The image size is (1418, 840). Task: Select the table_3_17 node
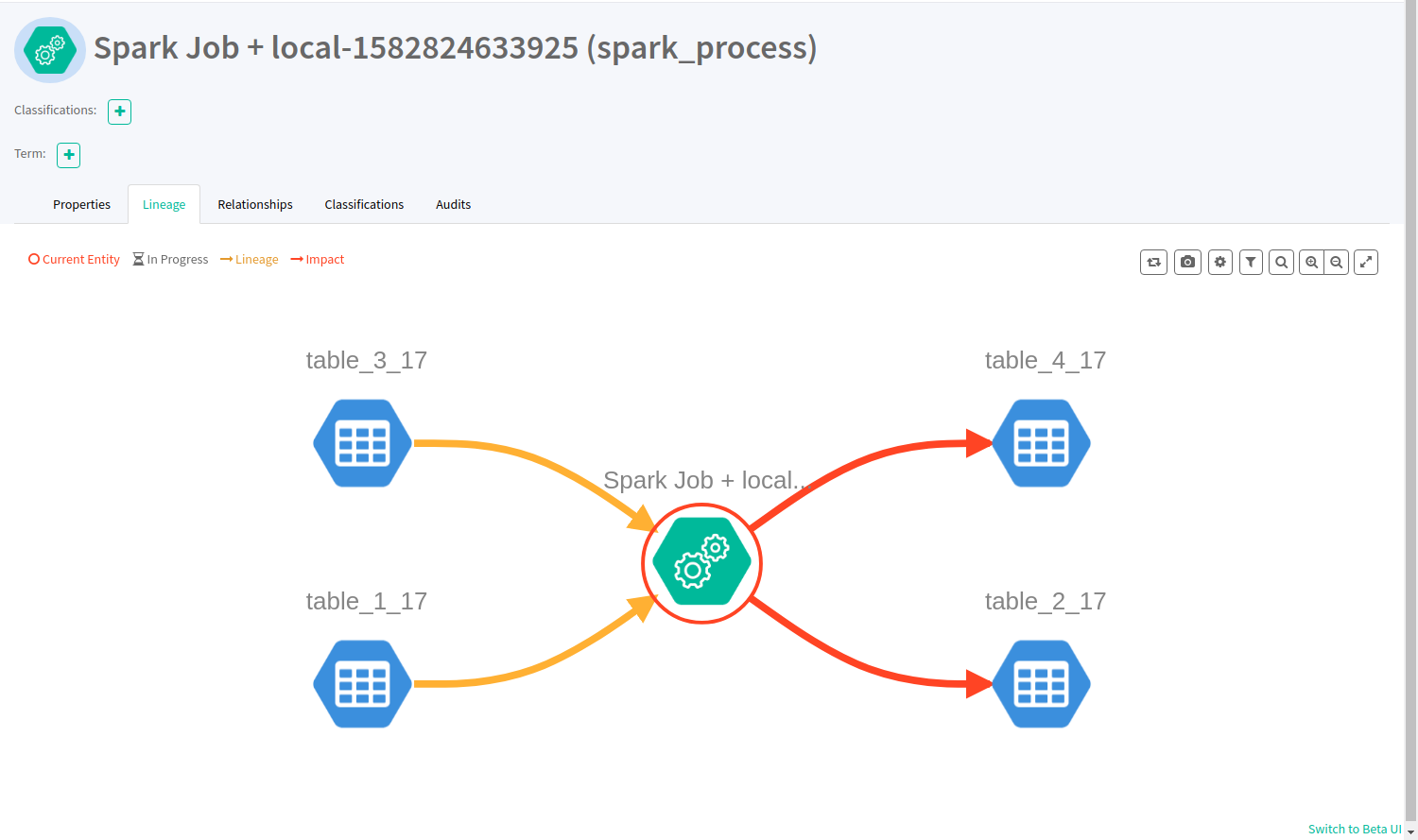click(x=362, y=442)
